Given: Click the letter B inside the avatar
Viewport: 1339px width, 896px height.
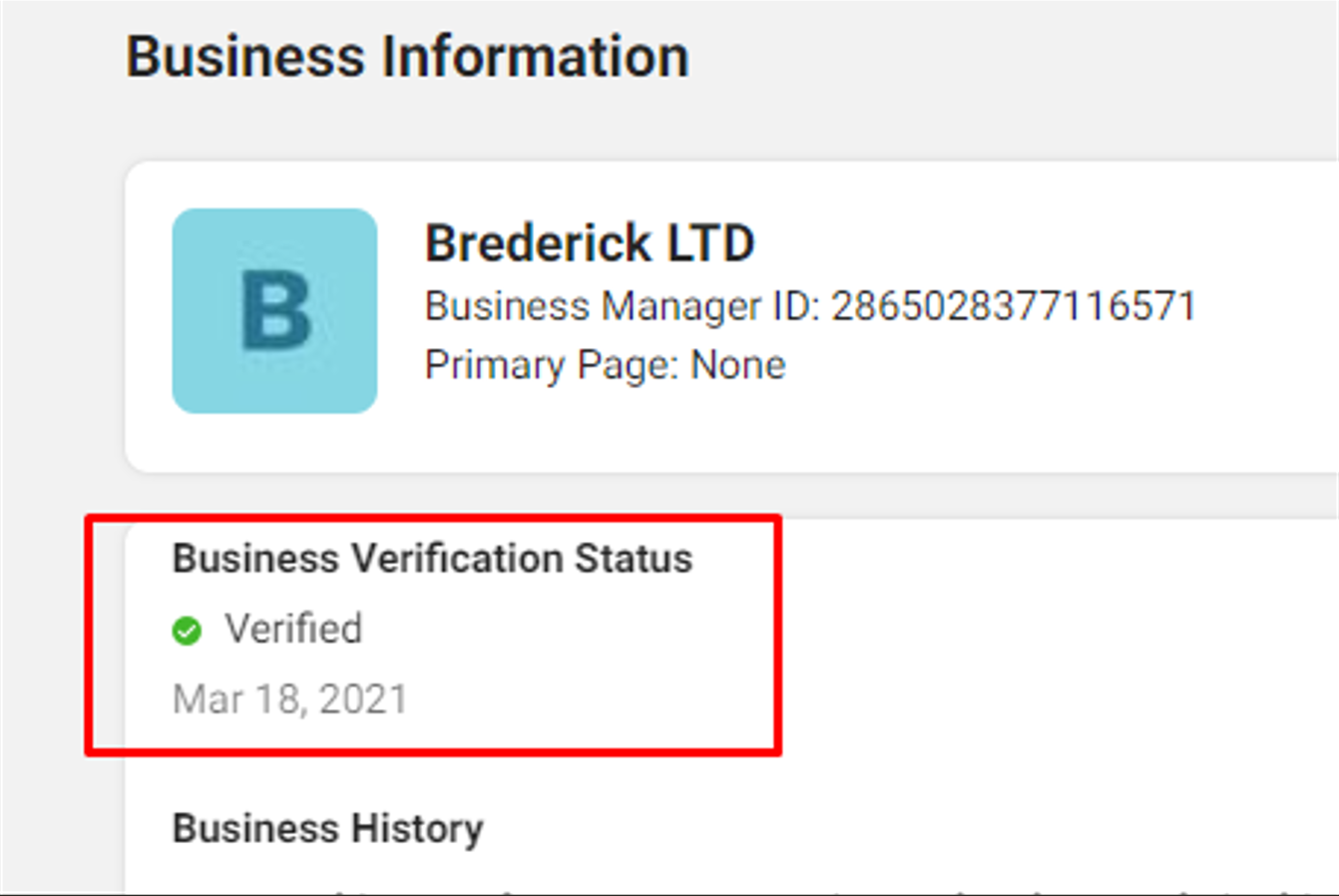Looking at the screenshot, I should (x=276, y=310).
